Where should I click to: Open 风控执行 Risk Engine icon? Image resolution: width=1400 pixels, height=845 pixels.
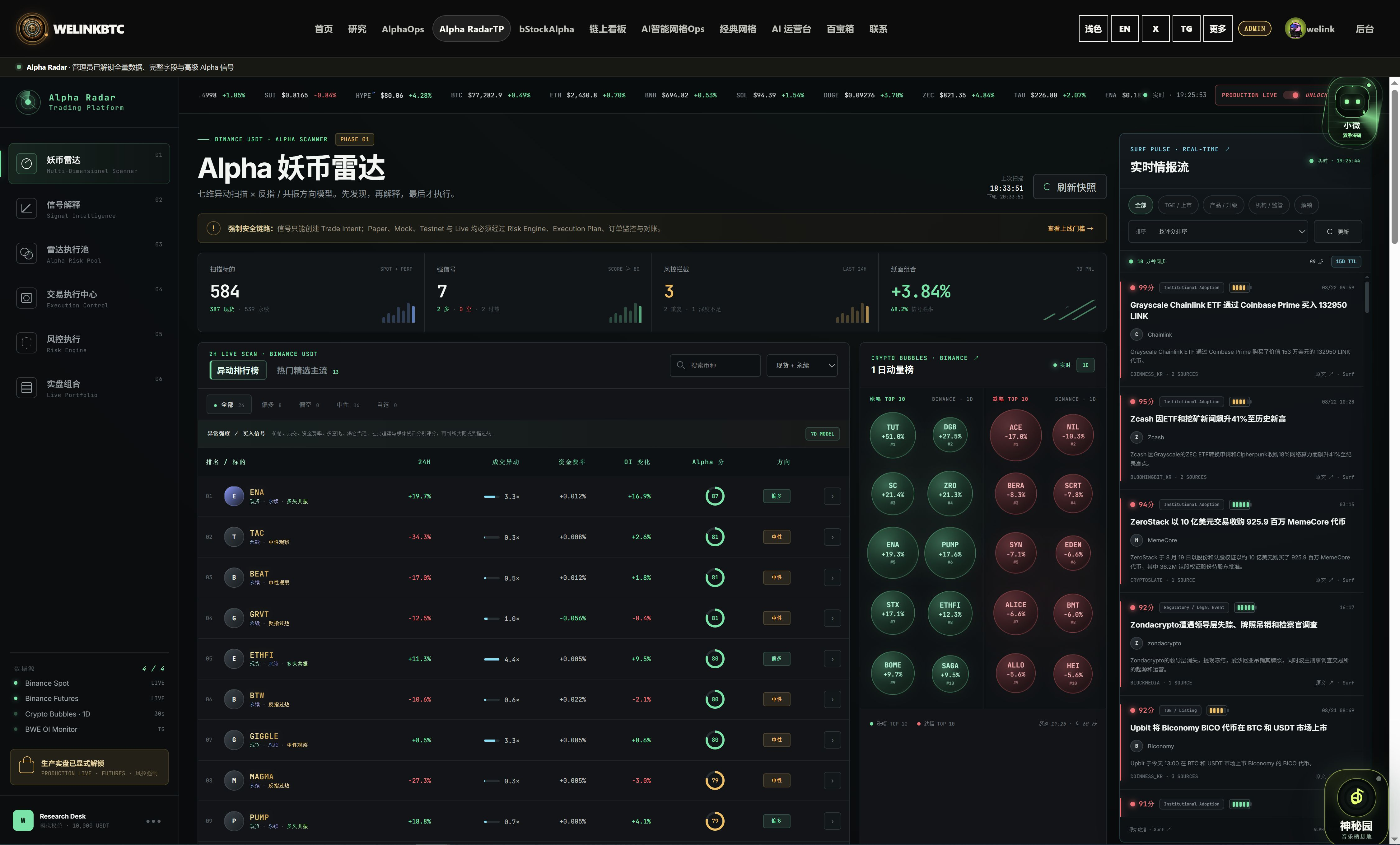[26, 343]
